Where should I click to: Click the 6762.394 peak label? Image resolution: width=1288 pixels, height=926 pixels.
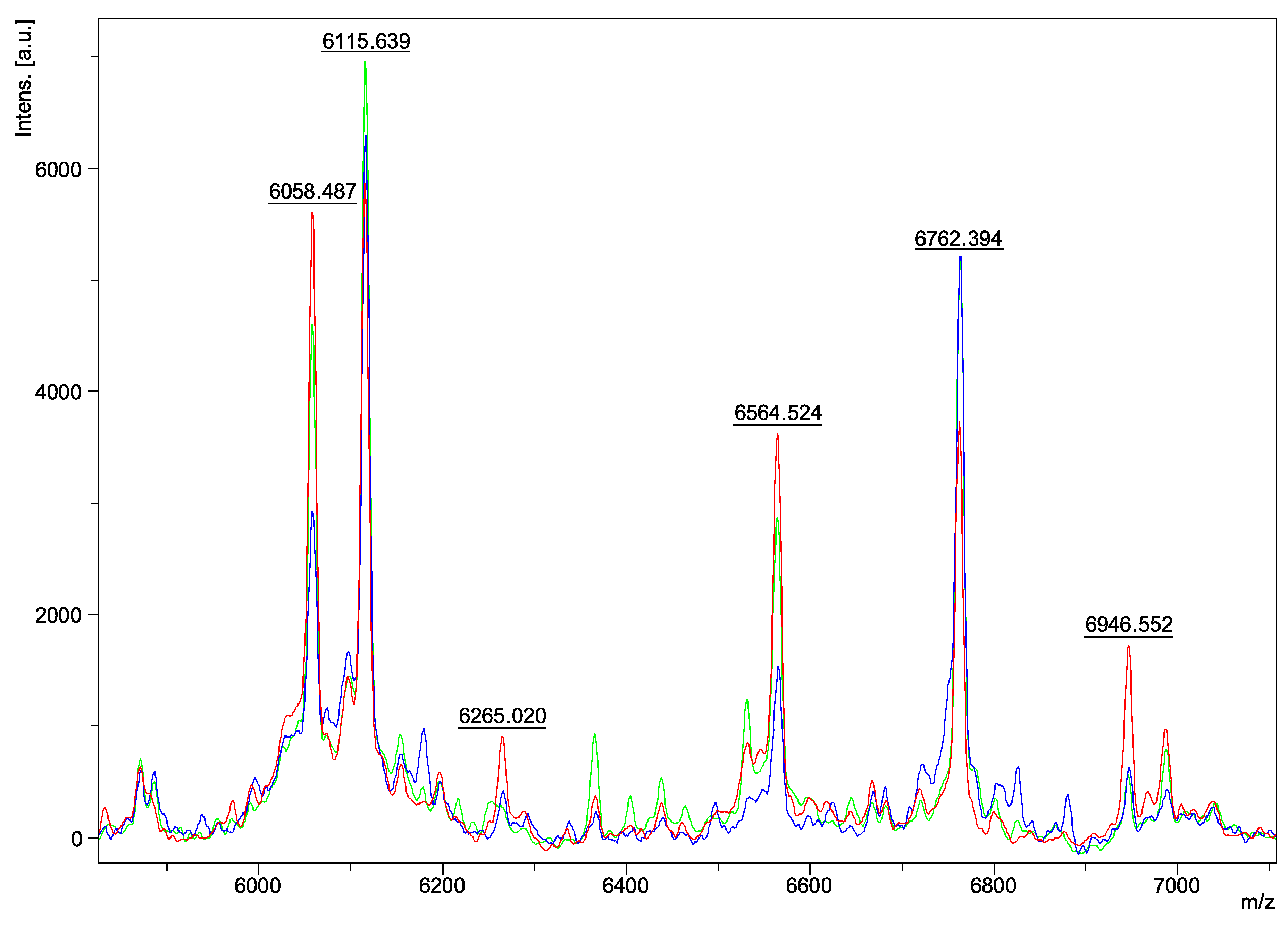click(x=959, y=238)
